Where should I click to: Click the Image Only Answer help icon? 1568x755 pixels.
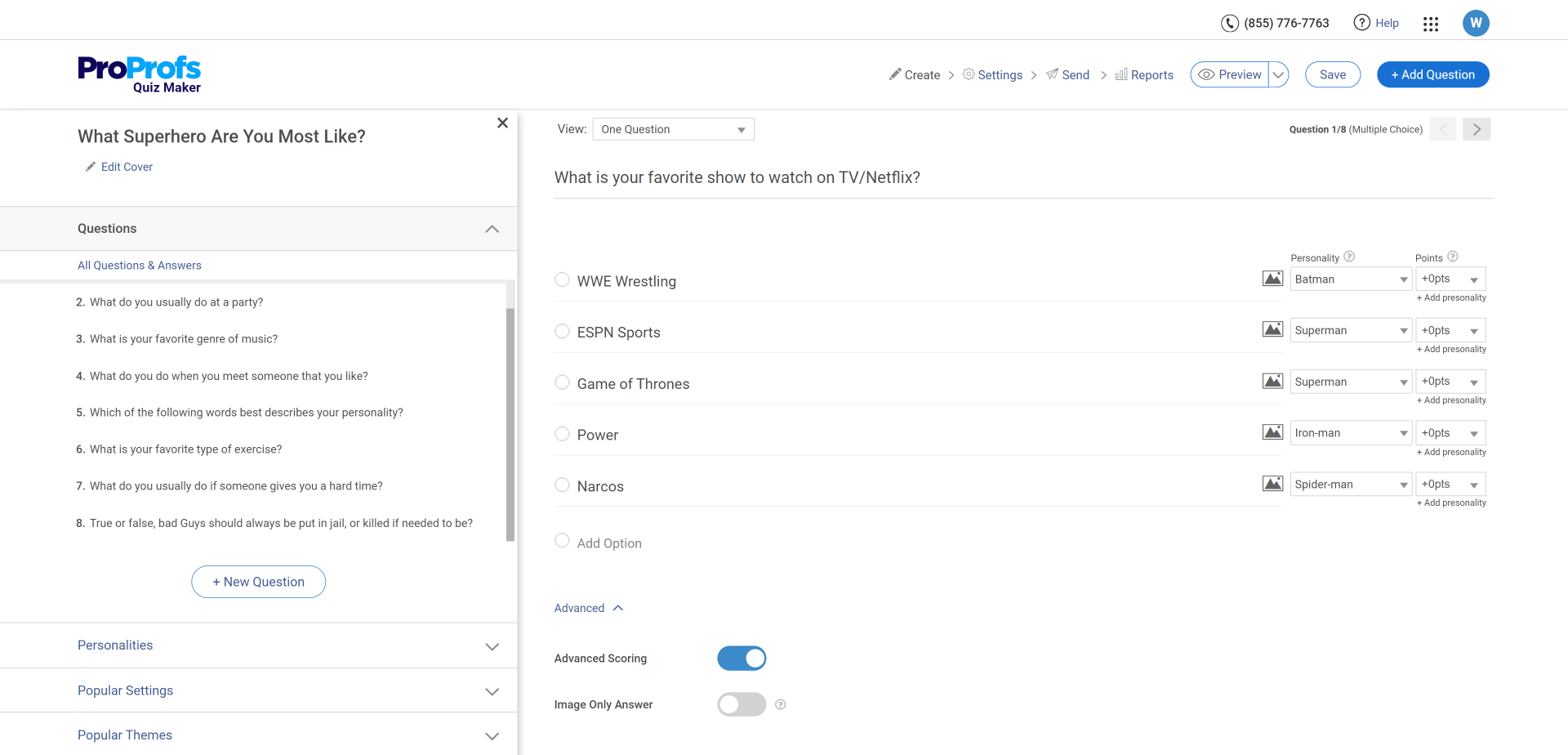780,704
